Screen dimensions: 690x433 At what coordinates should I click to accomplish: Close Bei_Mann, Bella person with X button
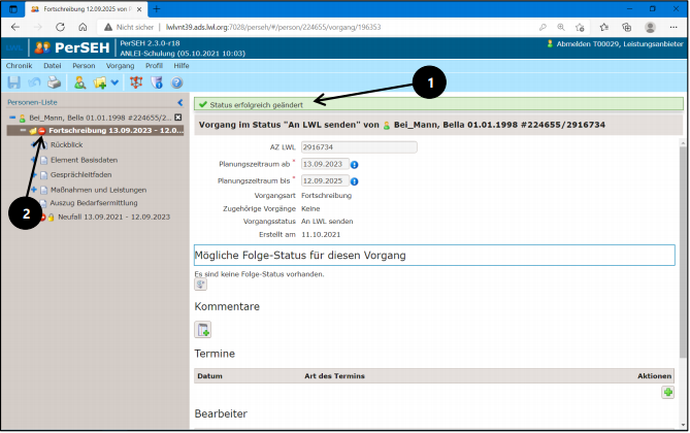pyautogui.click(x=178, y=118)
